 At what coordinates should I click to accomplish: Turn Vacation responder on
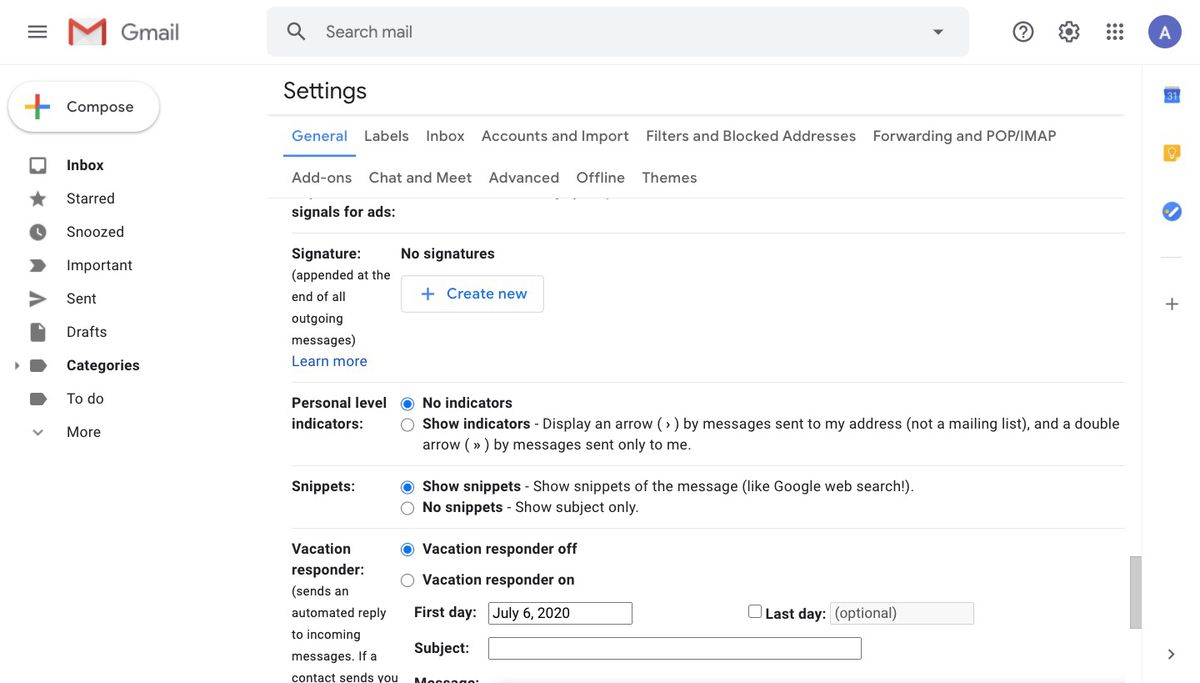tap(407, 580)
